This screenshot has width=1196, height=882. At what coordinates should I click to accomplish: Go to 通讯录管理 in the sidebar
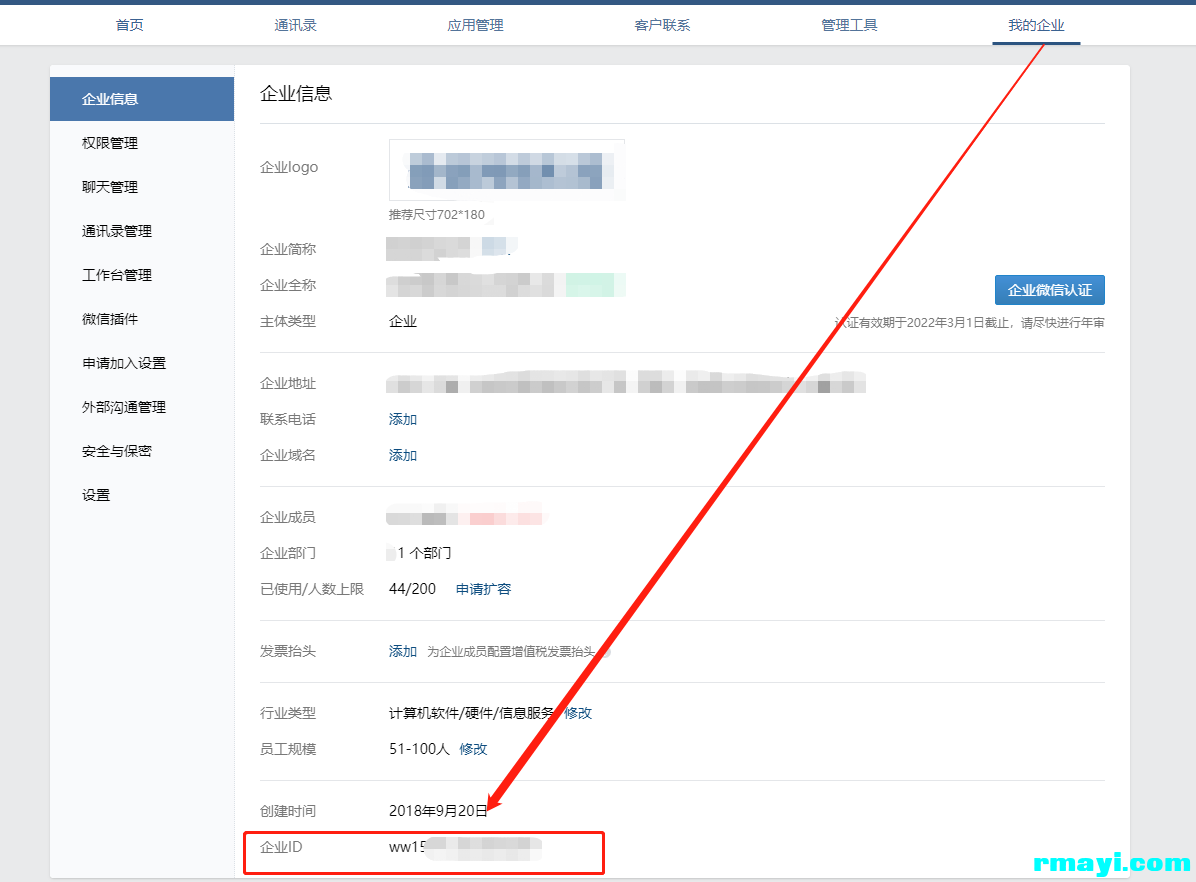pos(117,231)
